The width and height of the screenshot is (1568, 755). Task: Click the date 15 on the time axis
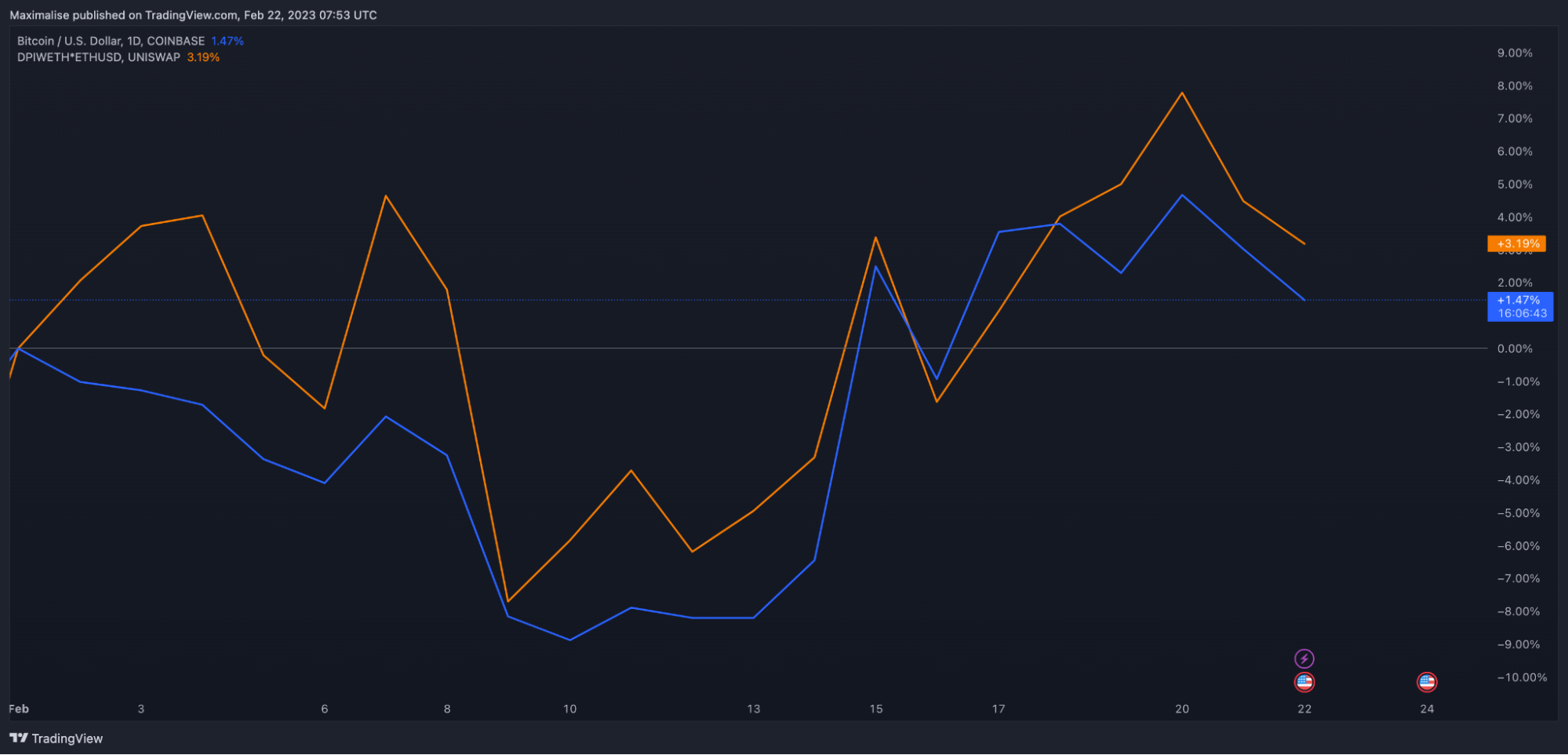[x=876, y=709]
